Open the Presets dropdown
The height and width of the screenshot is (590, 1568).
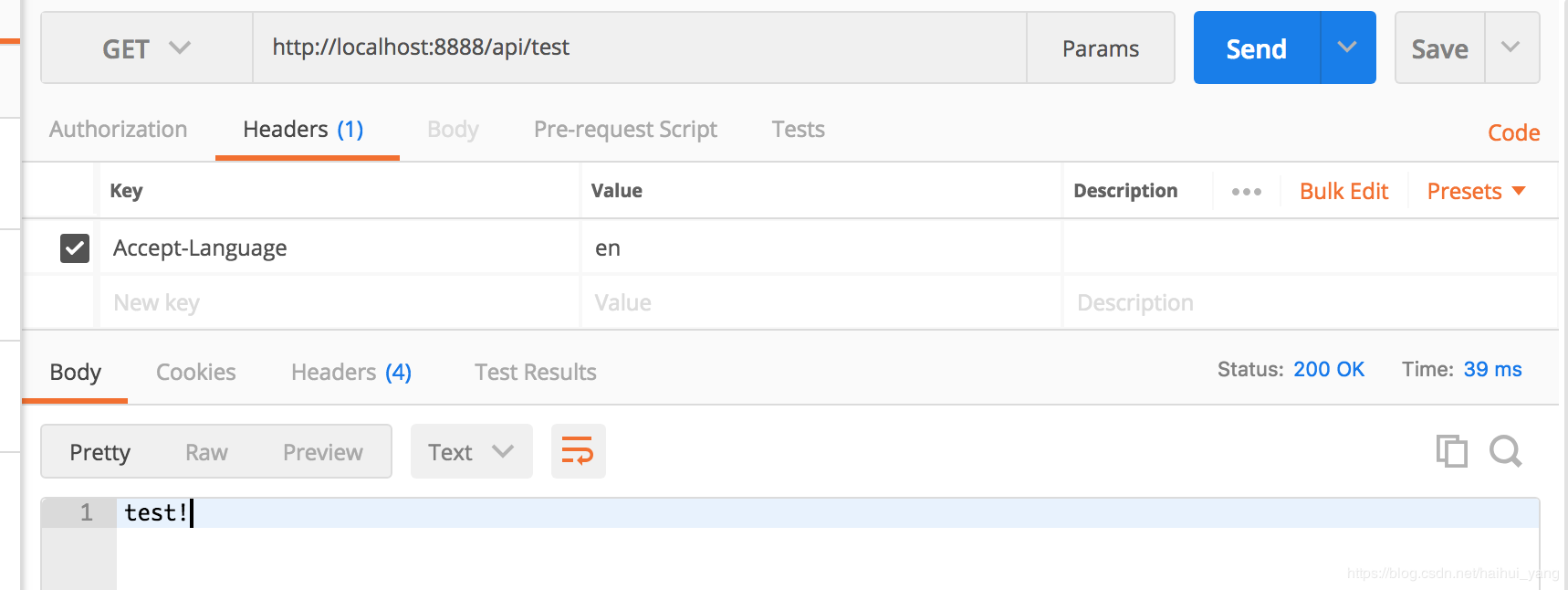click(1476, 192)
